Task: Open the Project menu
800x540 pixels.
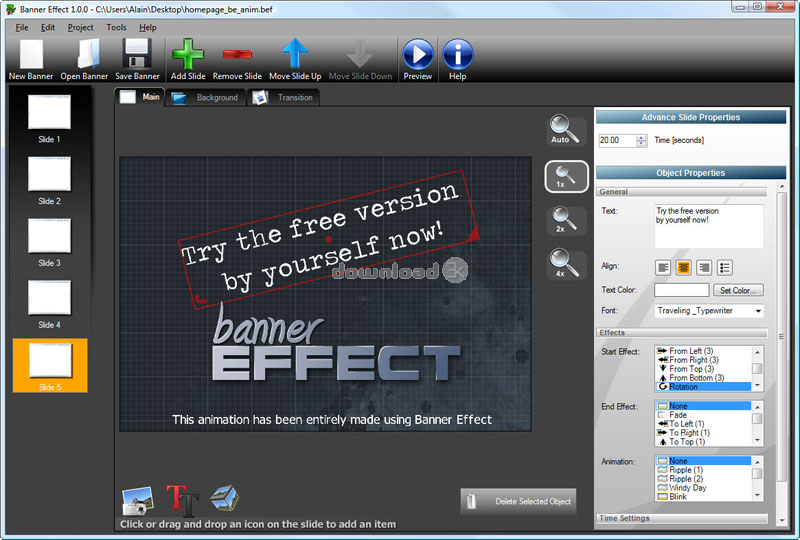Action: click(81, 27)
